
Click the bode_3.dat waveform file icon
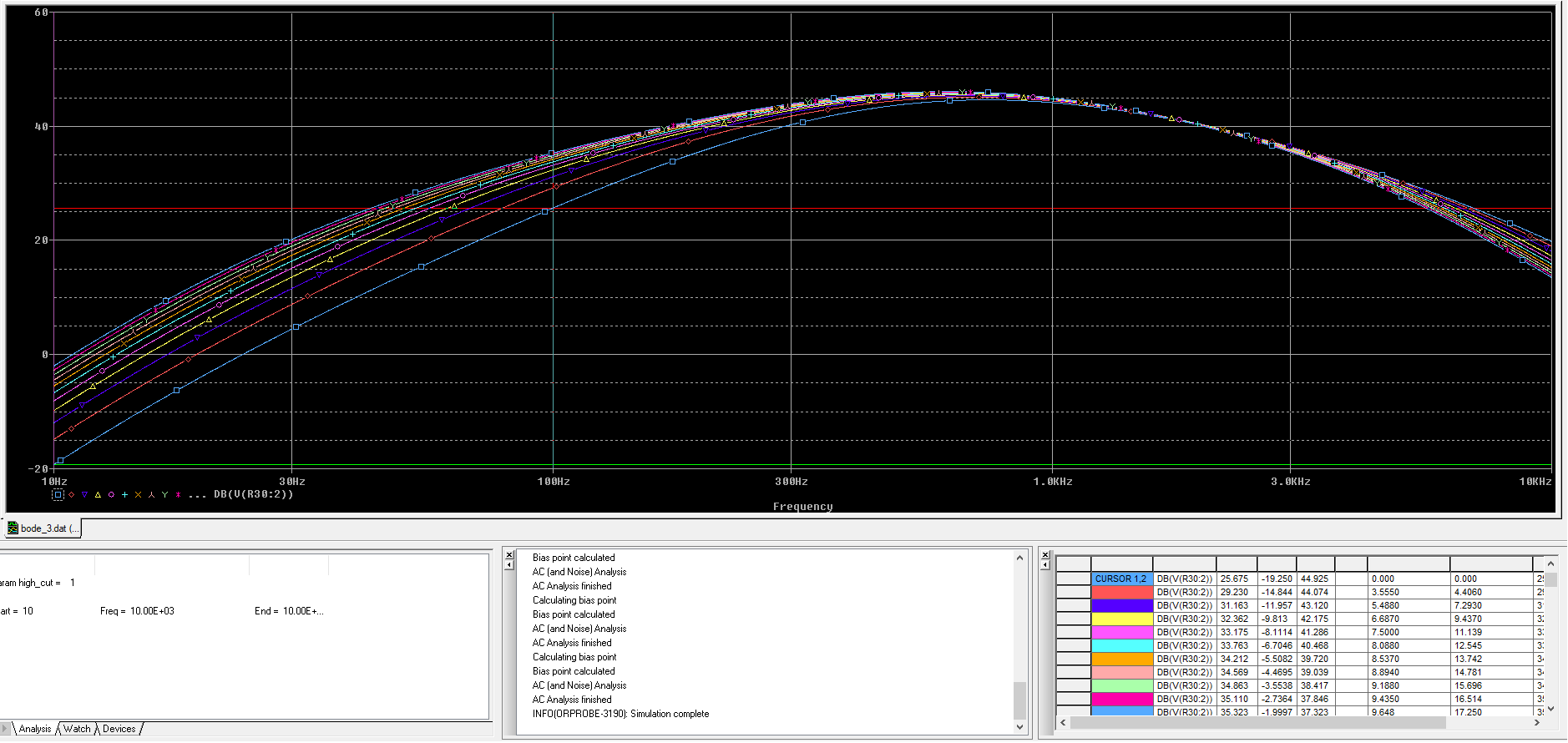tap(13, 528)
